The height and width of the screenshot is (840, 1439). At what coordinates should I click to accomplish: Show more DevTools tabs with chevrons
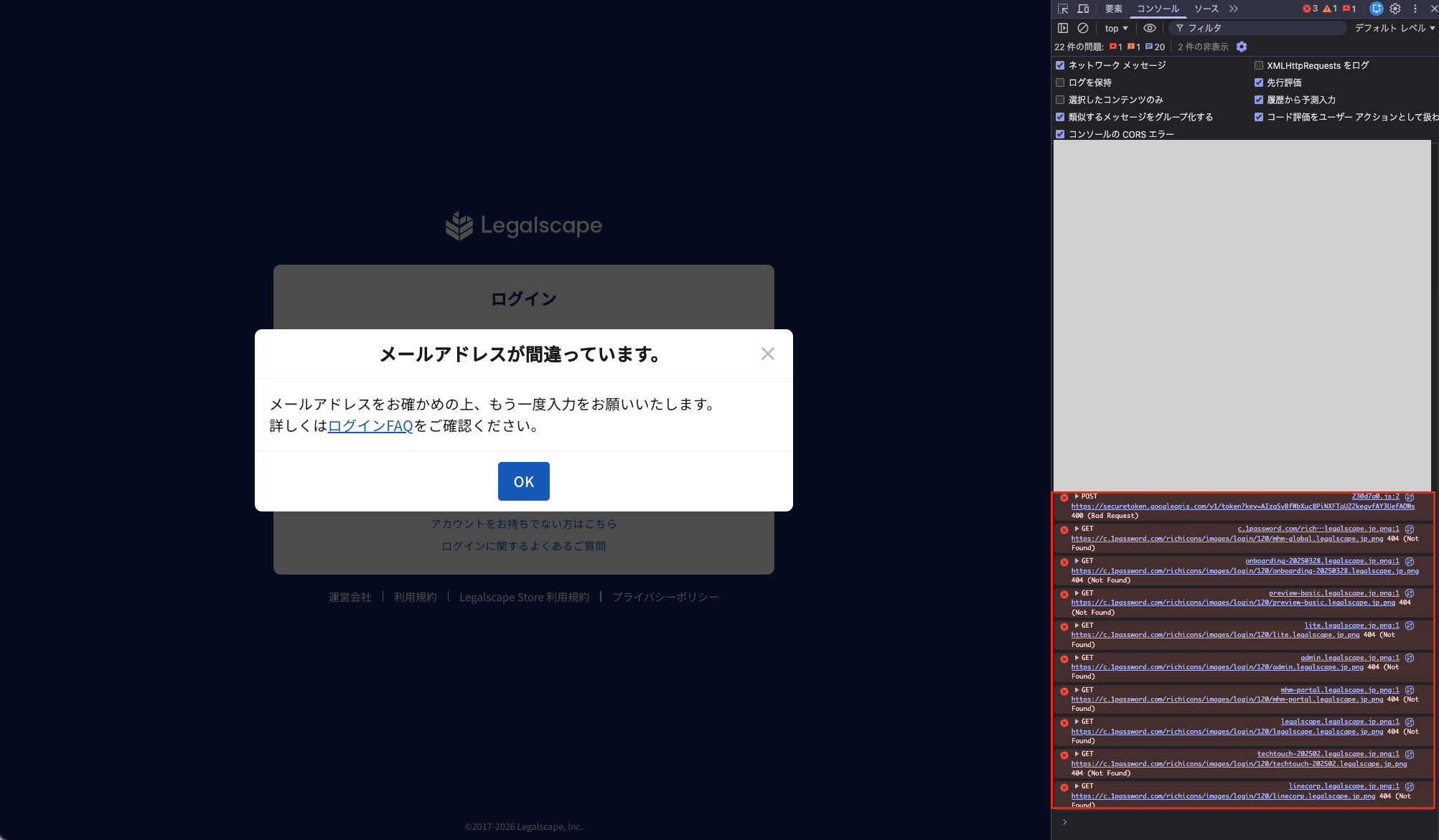[1233, 9]
